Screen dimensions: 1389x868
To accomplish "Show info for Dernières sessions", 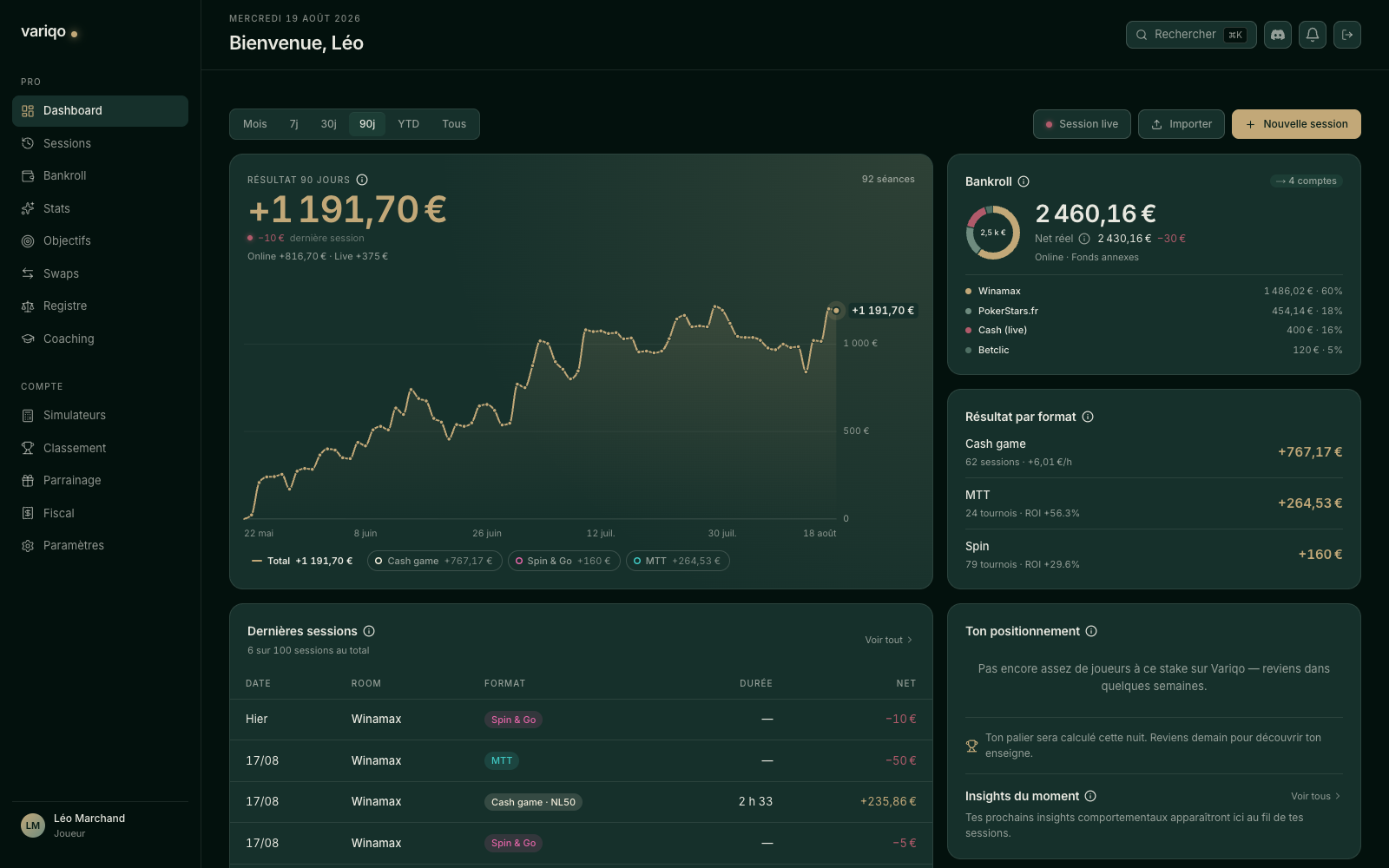I will (369, 631).
